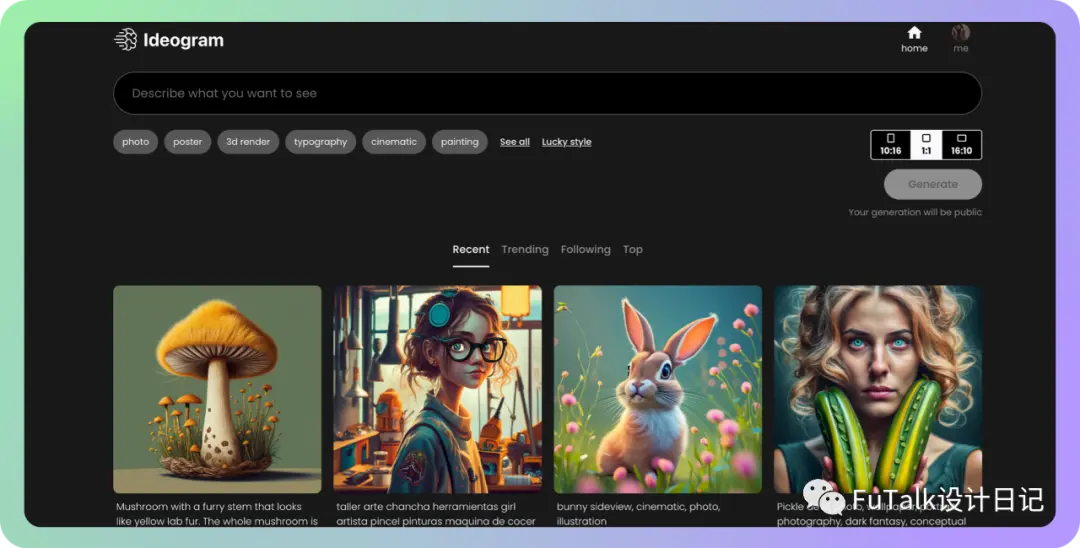Select the 16:10 landscape aspect ratio
This screenshot has width=1080, height=548.
[x=962, y=145]
